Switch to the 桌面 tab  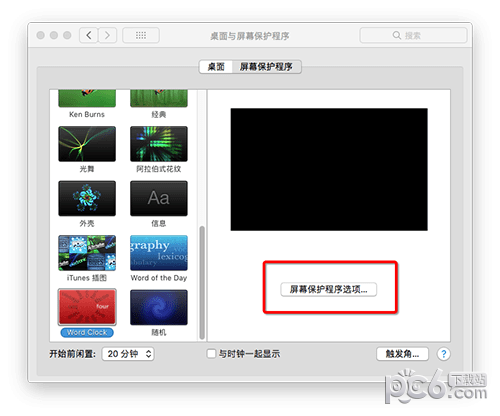coord(216,67)
